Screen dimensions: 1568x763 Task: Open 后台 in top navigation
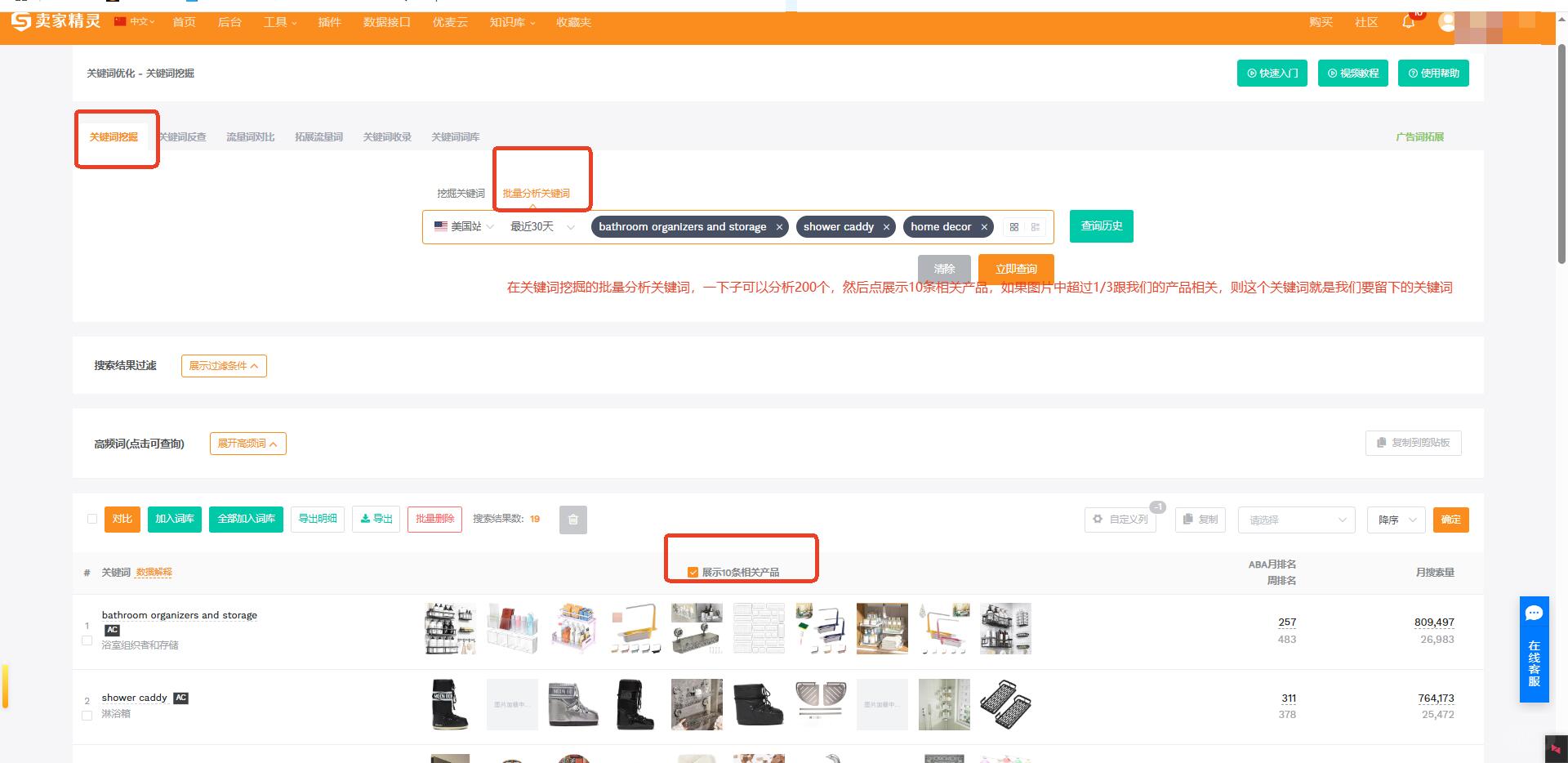[x=229, y=22]
